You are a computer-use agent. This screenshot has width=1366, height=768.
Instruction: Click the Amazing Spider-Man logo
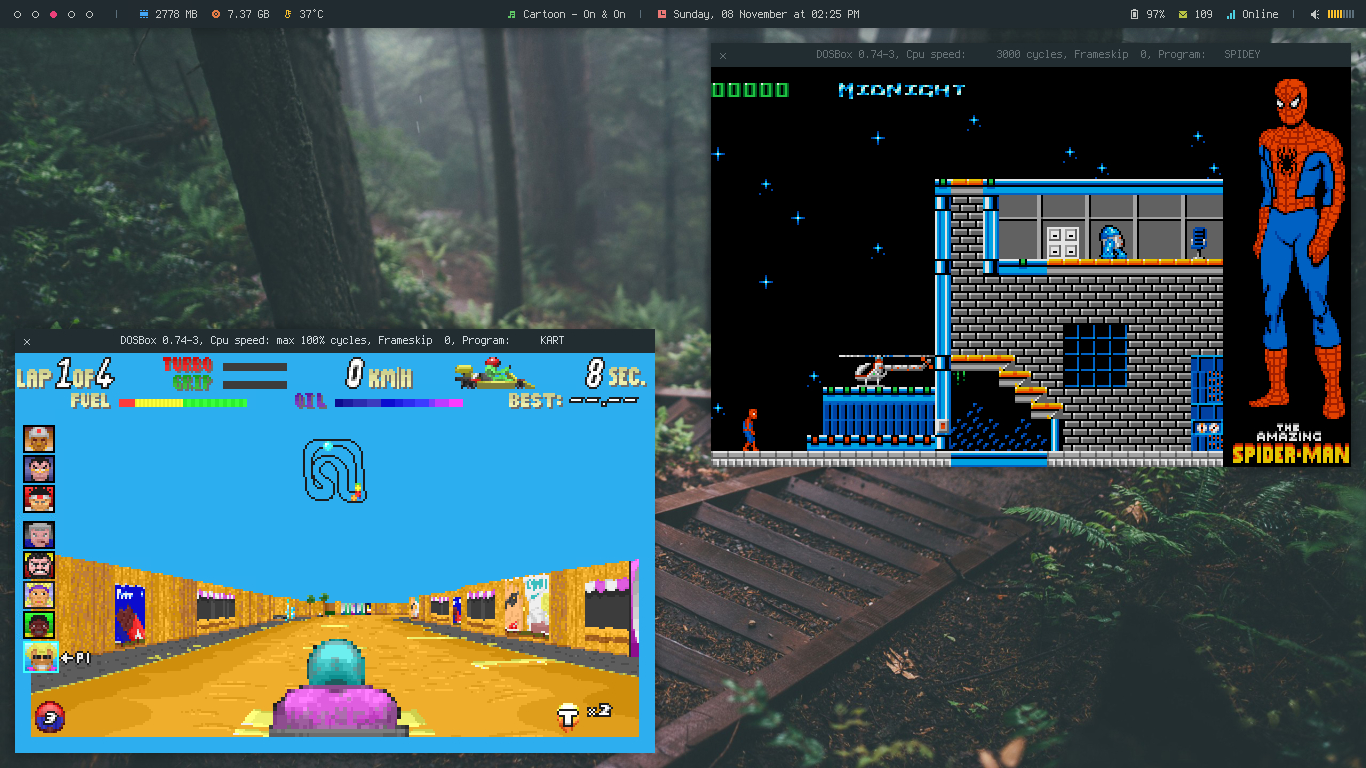(1289, 445)
